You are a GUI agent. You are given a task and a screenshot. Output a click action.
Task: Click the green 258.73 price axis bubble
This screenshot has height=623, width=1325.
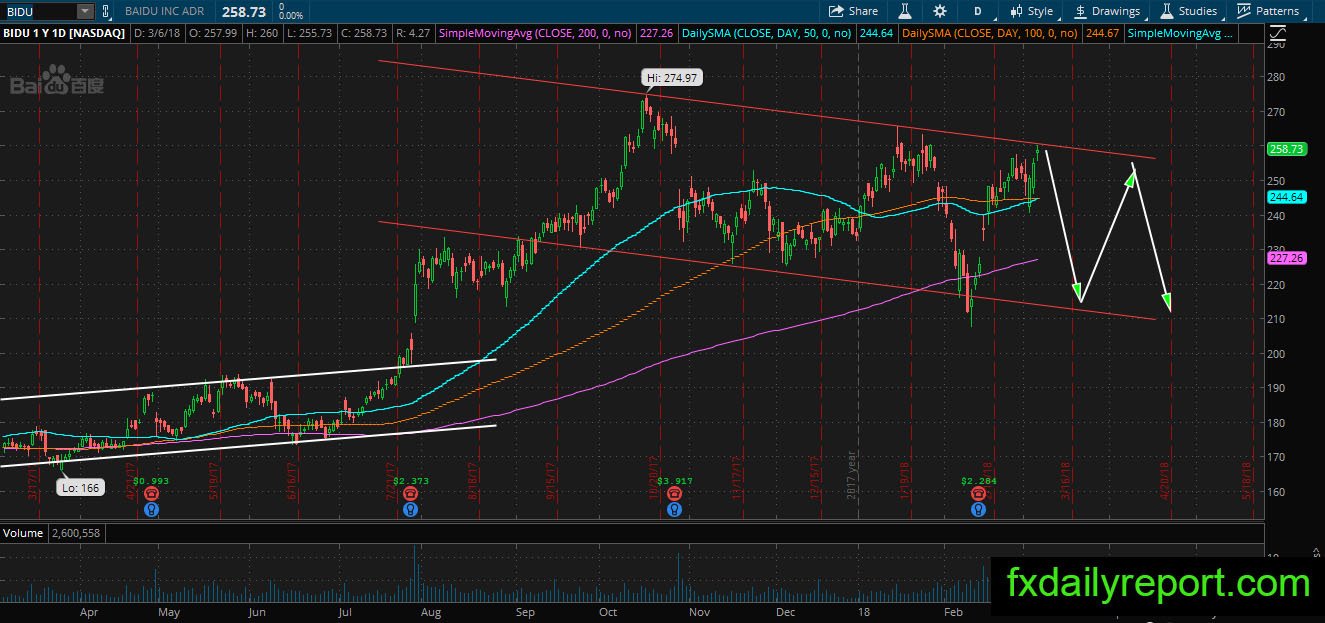click(1287, 148)
